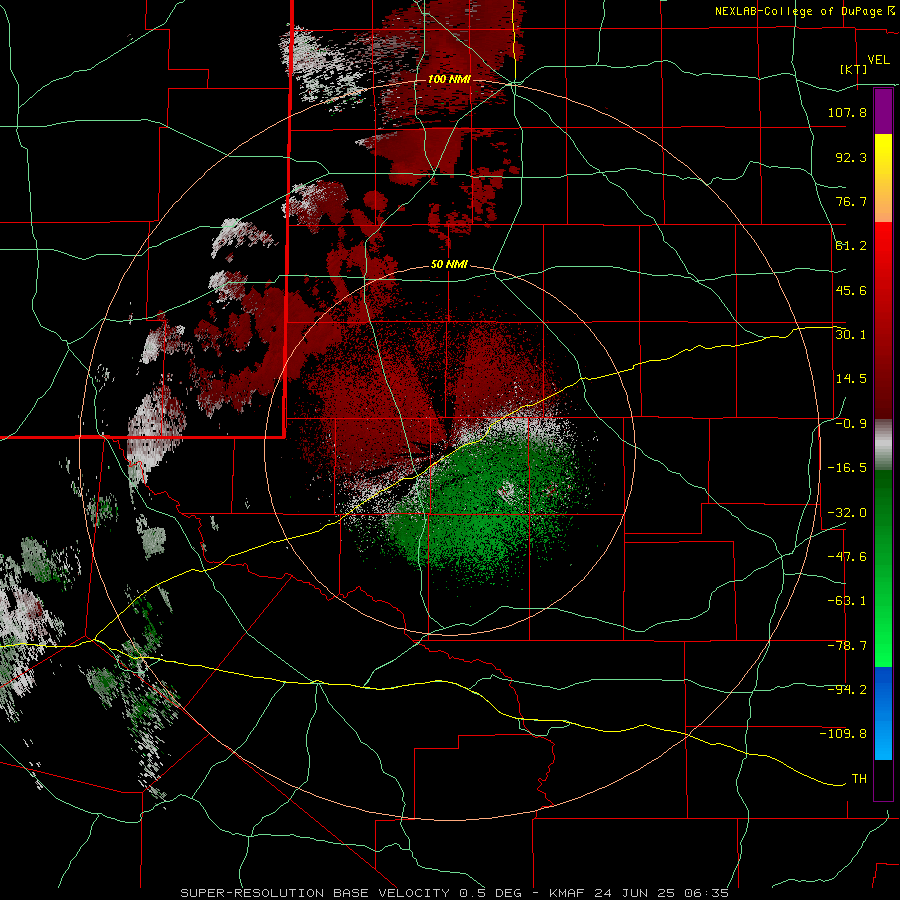This screenshot has width=900, height=900.
Task: Click the gray near-zero segment of the color bar
Action: (x=883, y=445)
